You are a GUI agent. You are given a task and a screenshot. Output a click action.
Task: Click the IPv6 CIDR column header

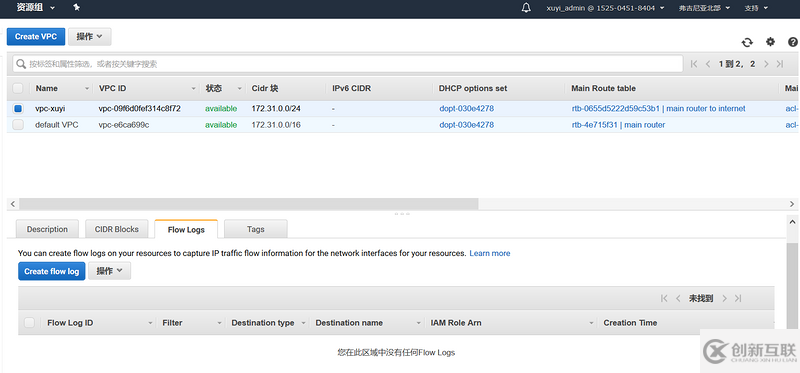(352, 88)
